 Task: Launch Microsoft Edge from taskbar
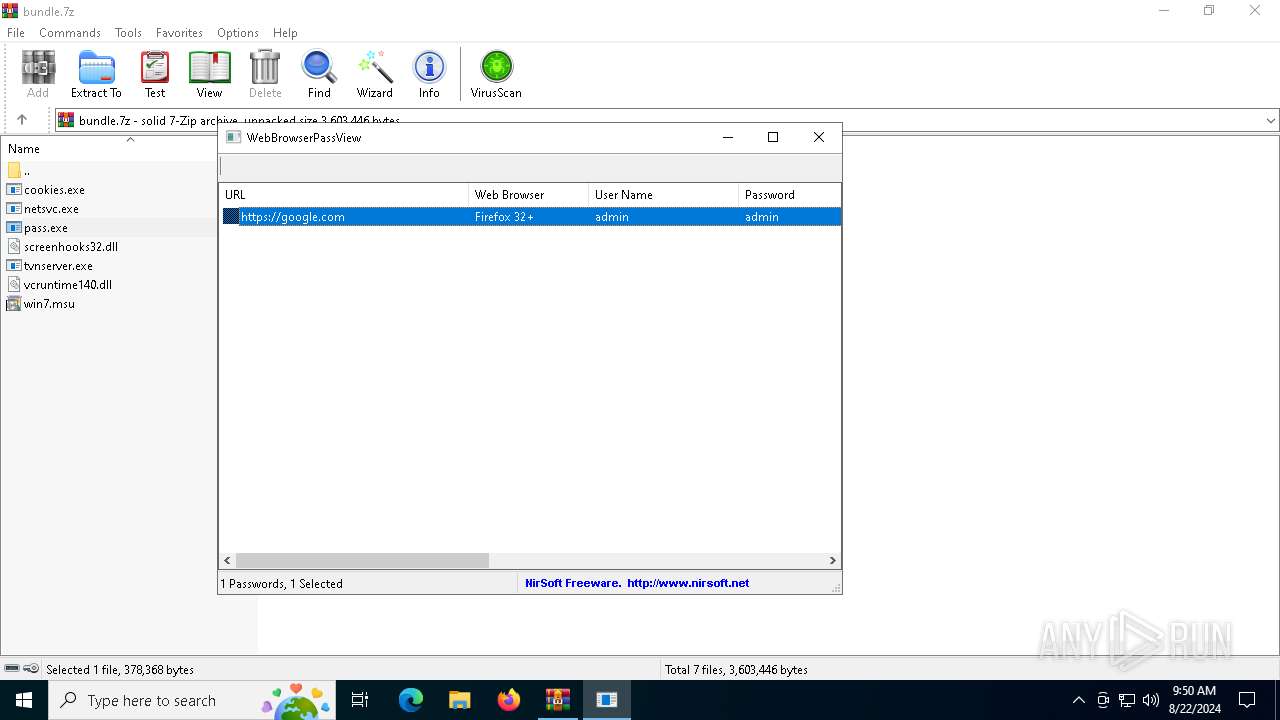[411, 700]
